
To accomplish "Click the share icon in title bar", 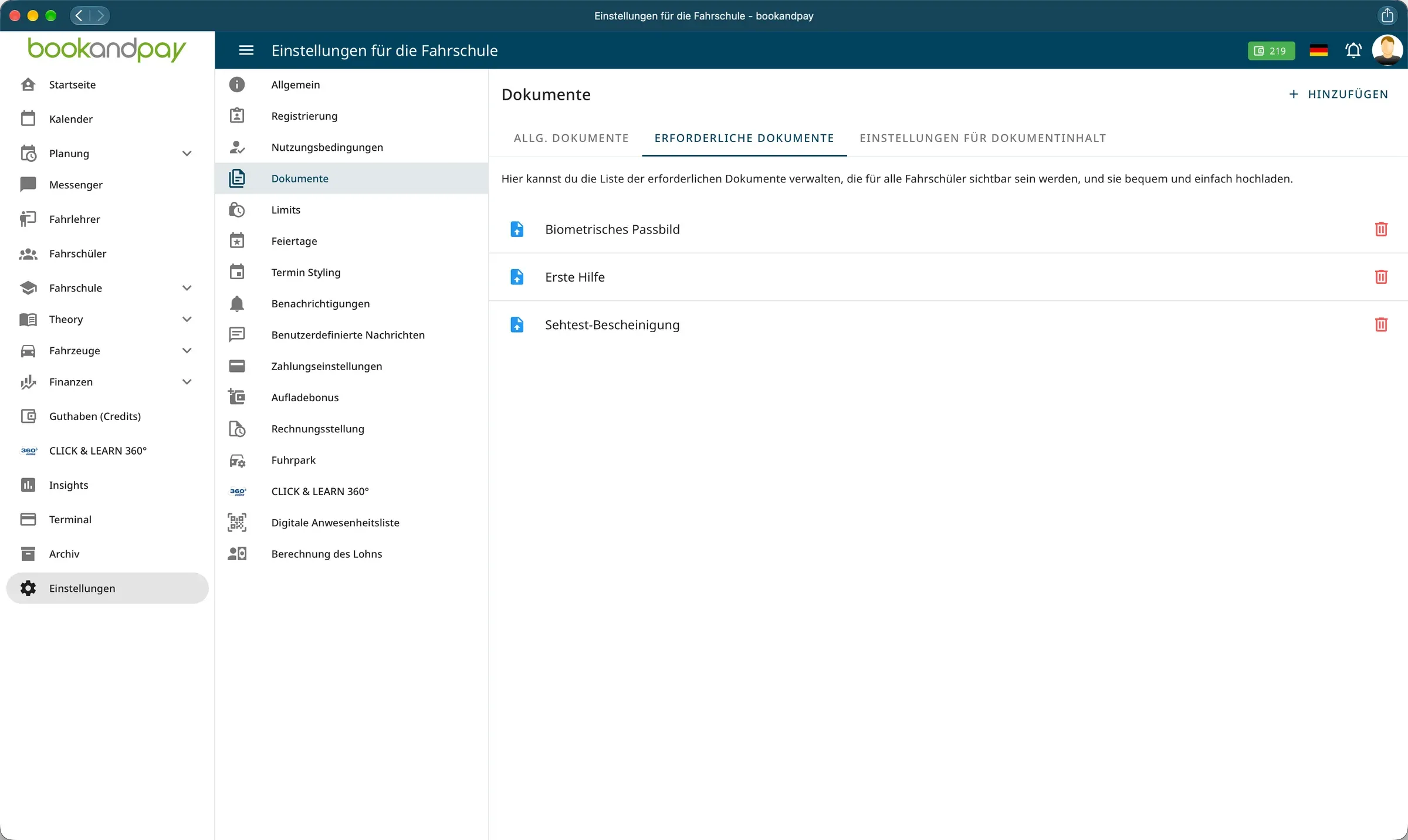I will pyautogui.click(x=1387, y=15).
